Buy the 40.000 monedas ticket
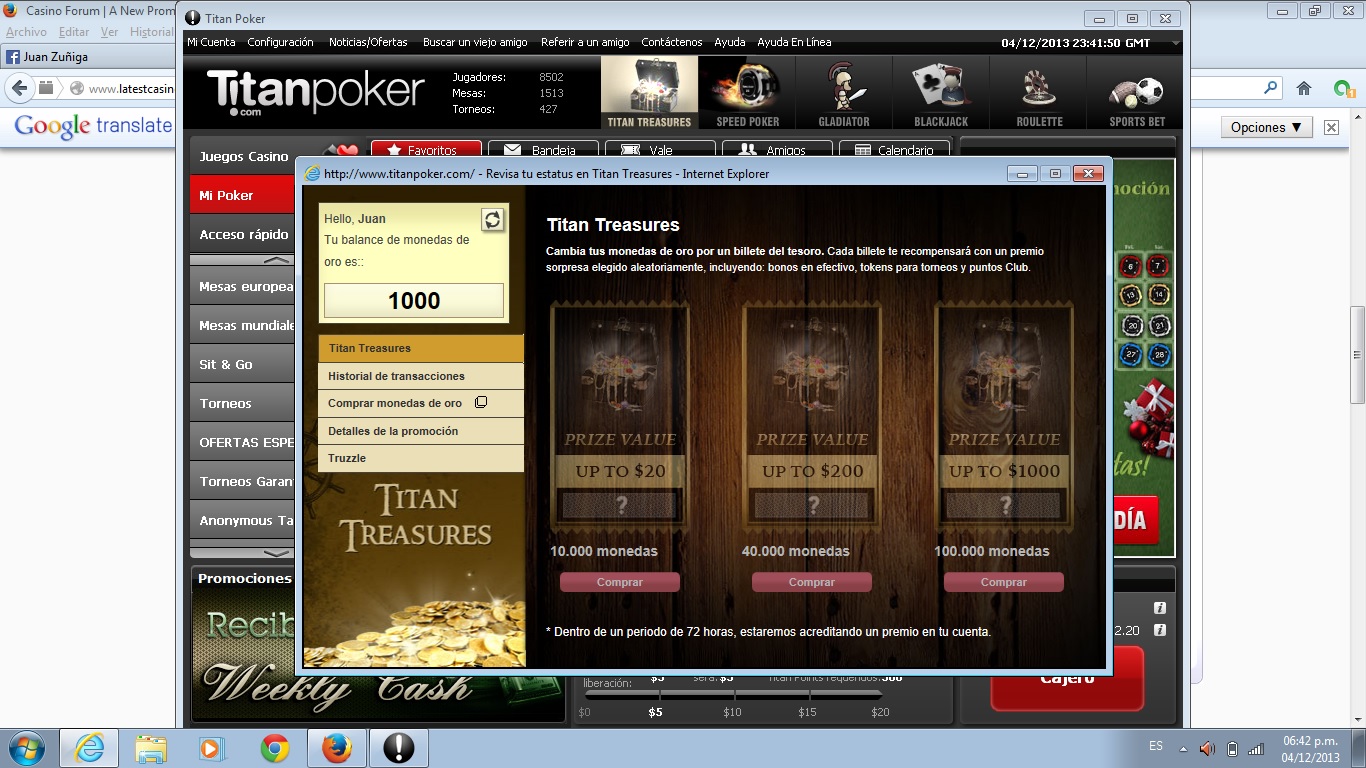This screenshot has height=768, width=1366. click(812, 582)
